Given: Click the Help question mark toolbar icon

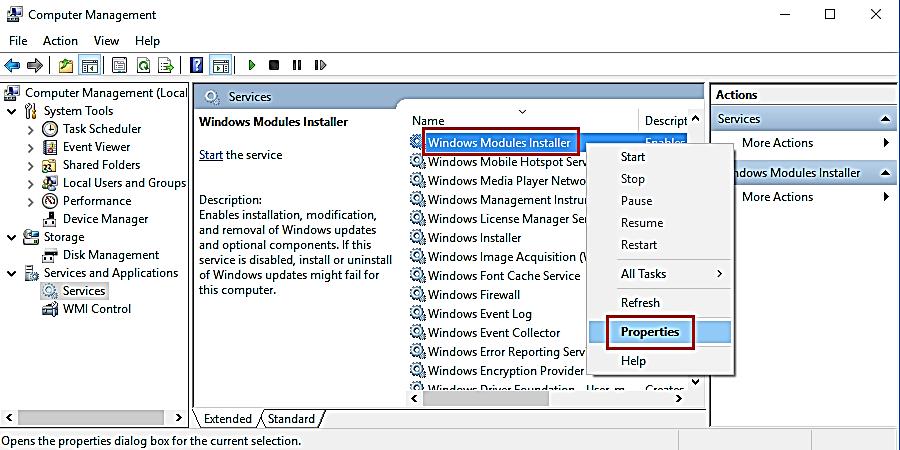Looking at the screenshot, I should (x=197, y=65).
